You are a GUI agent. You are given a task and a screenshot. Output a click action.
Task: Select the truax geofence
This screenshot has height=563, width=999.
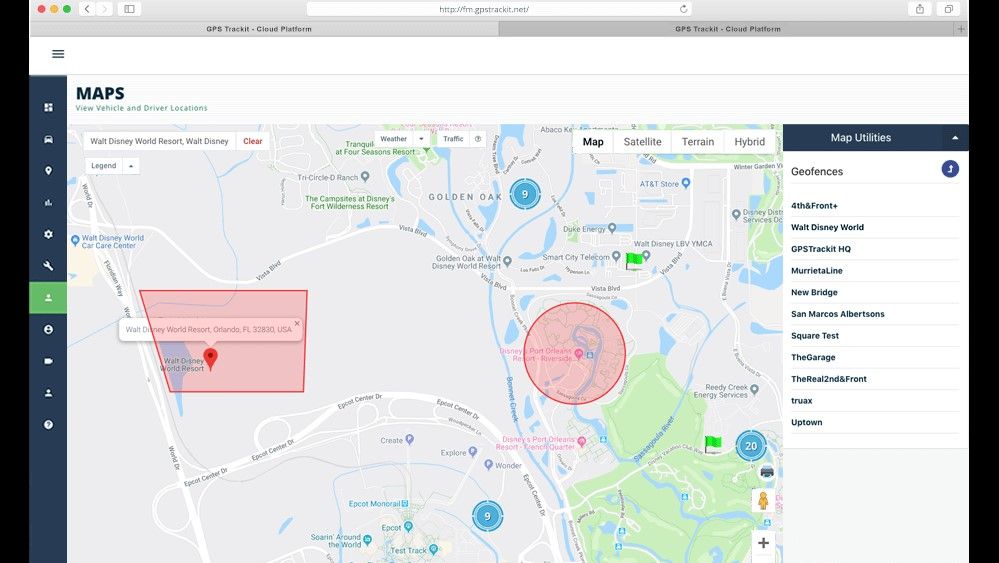pyautogui.click(x=875, y=401)
